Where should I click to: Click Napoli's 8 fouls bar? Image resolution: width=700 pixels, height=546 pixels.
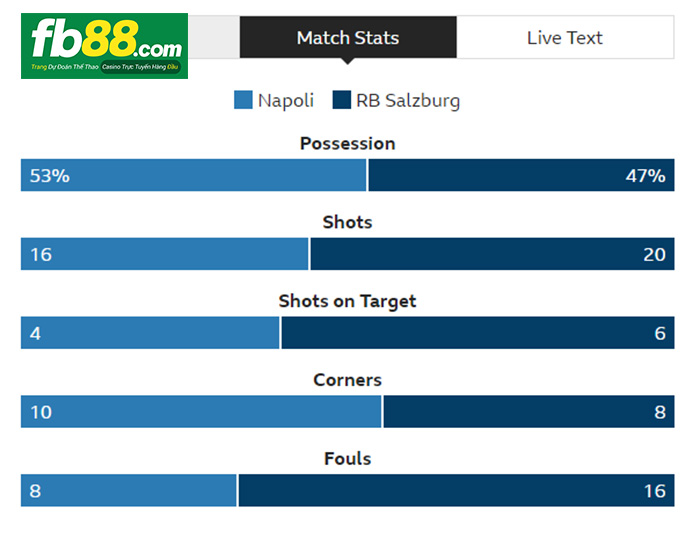pyautogui.click(x=129, y=490)
